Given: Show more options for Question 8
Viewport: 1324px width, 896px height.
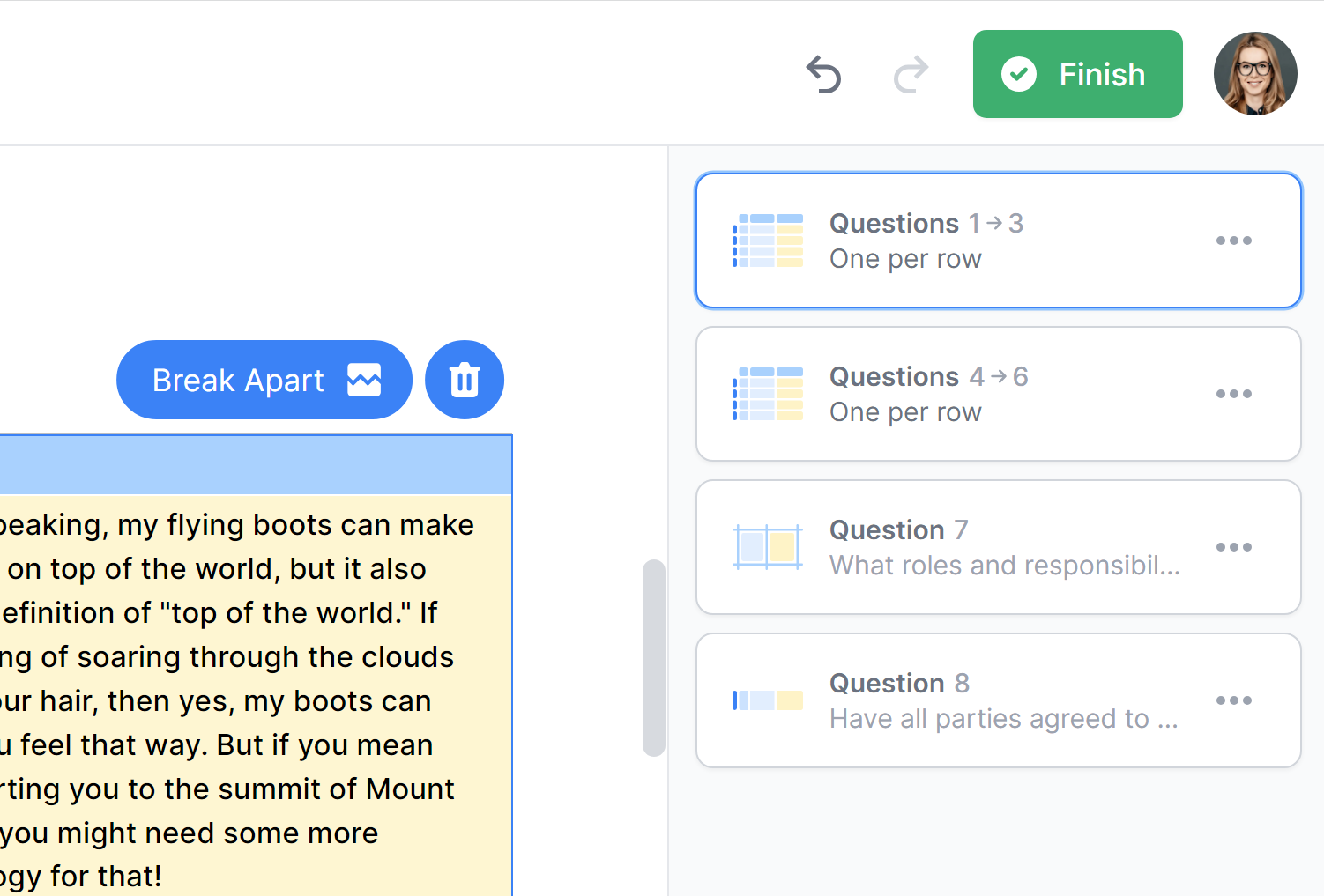Looking at the screenshot, I should click(x=1233, y=700).
